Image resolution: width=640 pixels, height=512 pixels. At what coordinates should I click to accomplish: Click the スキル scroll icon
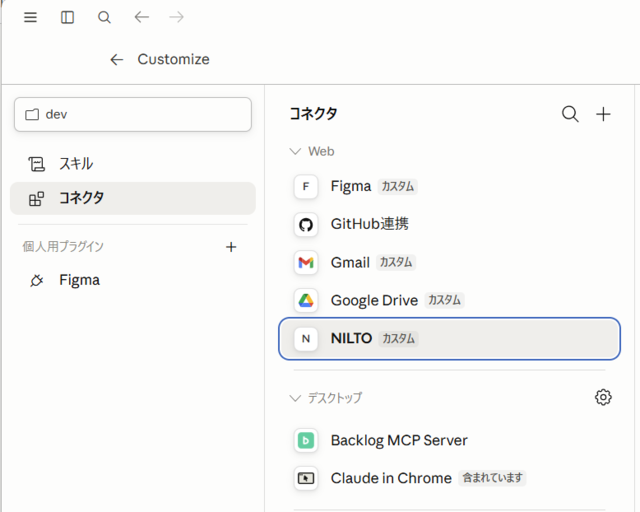pyautogui.click(x=36, y=164)
